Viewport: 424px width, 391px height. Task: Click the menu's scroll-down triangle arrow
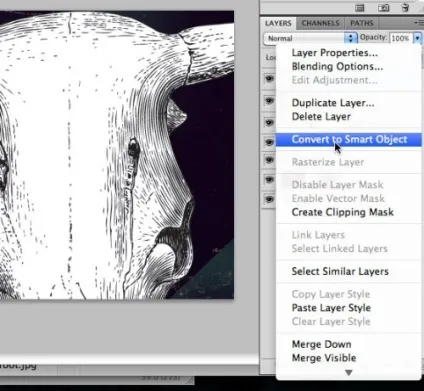(349, 372)
